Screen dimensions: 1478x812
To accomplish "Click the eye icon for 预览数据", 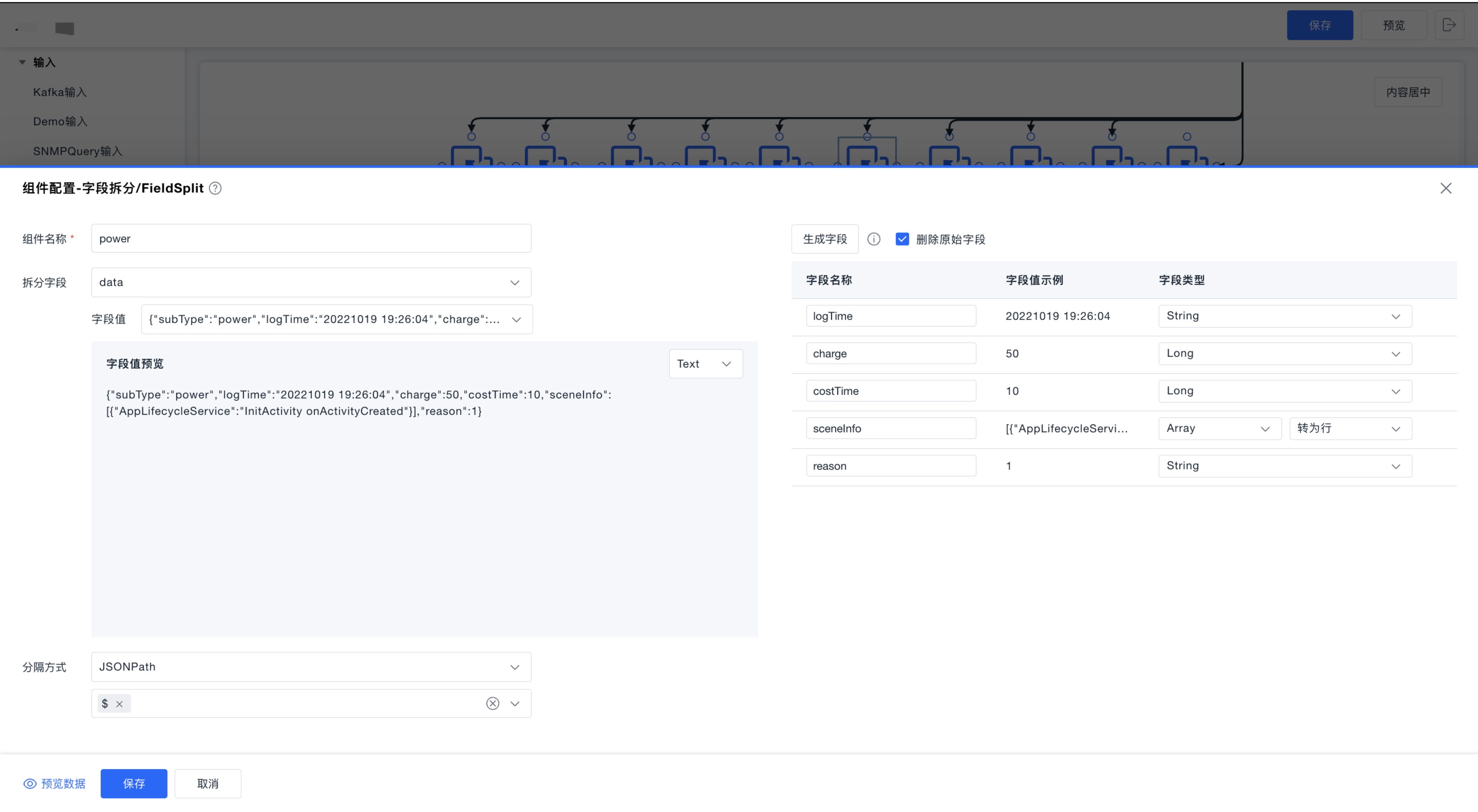I will coord(30,784).
